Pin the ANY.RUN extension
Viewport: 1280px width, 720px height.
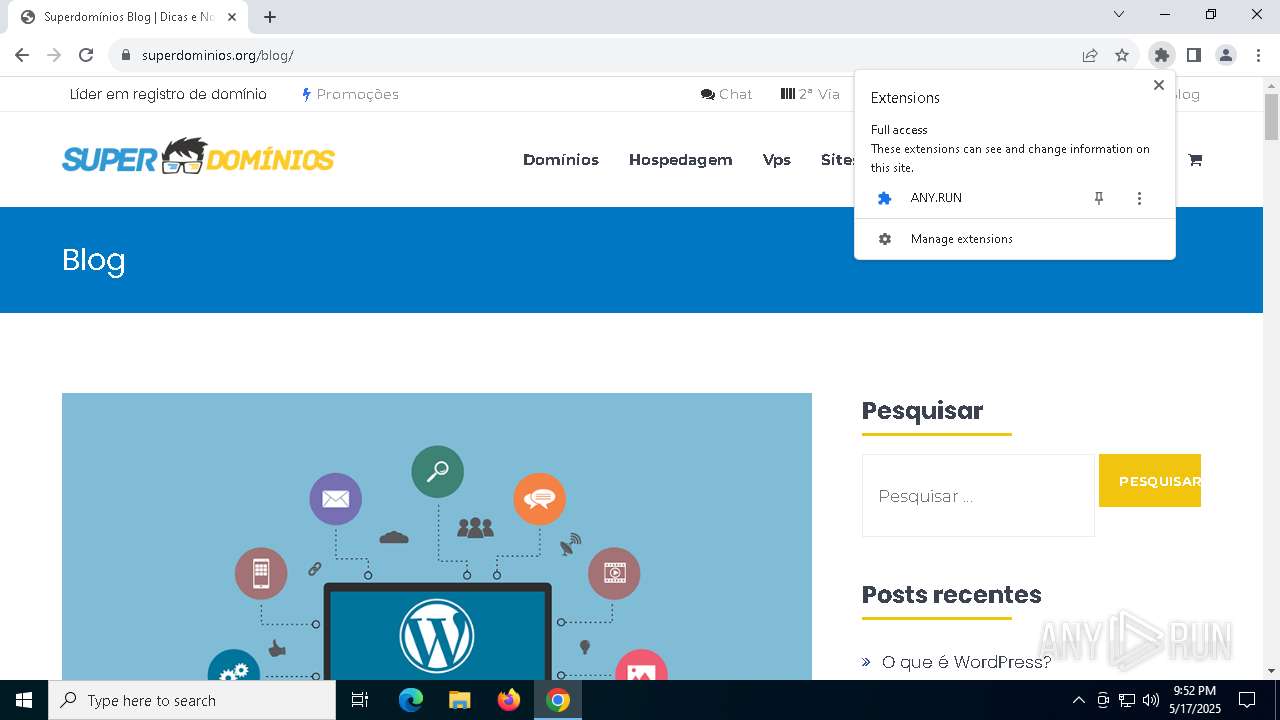click(1099, 198)
